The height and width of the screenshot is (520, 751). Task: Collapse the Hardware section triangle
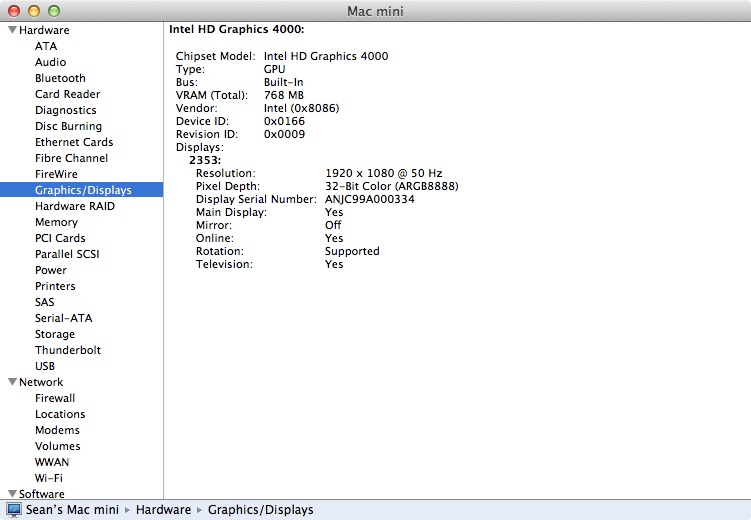pos(12,30)
